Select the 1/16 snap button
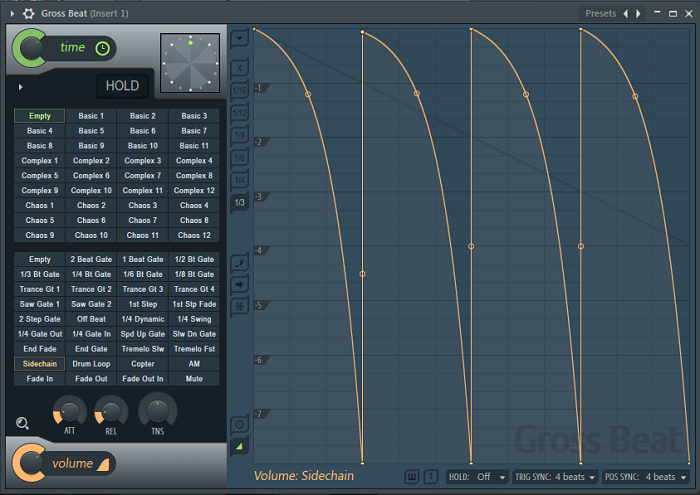 point(240,90)
